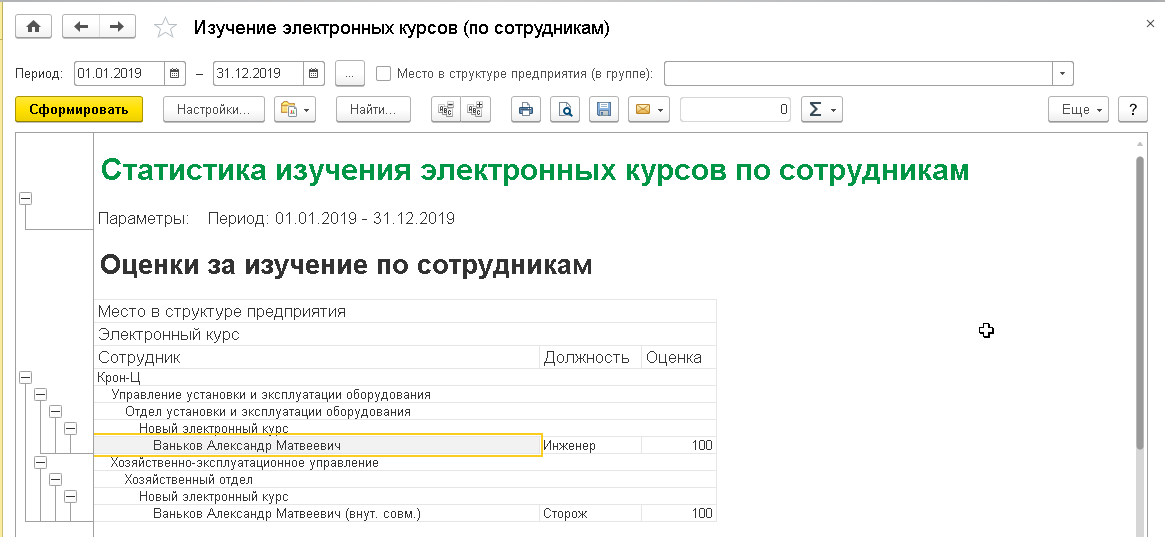1165x537 pixels.
Task: Collapse the Крон-Ц group in the tree
Action: [25, 378]
